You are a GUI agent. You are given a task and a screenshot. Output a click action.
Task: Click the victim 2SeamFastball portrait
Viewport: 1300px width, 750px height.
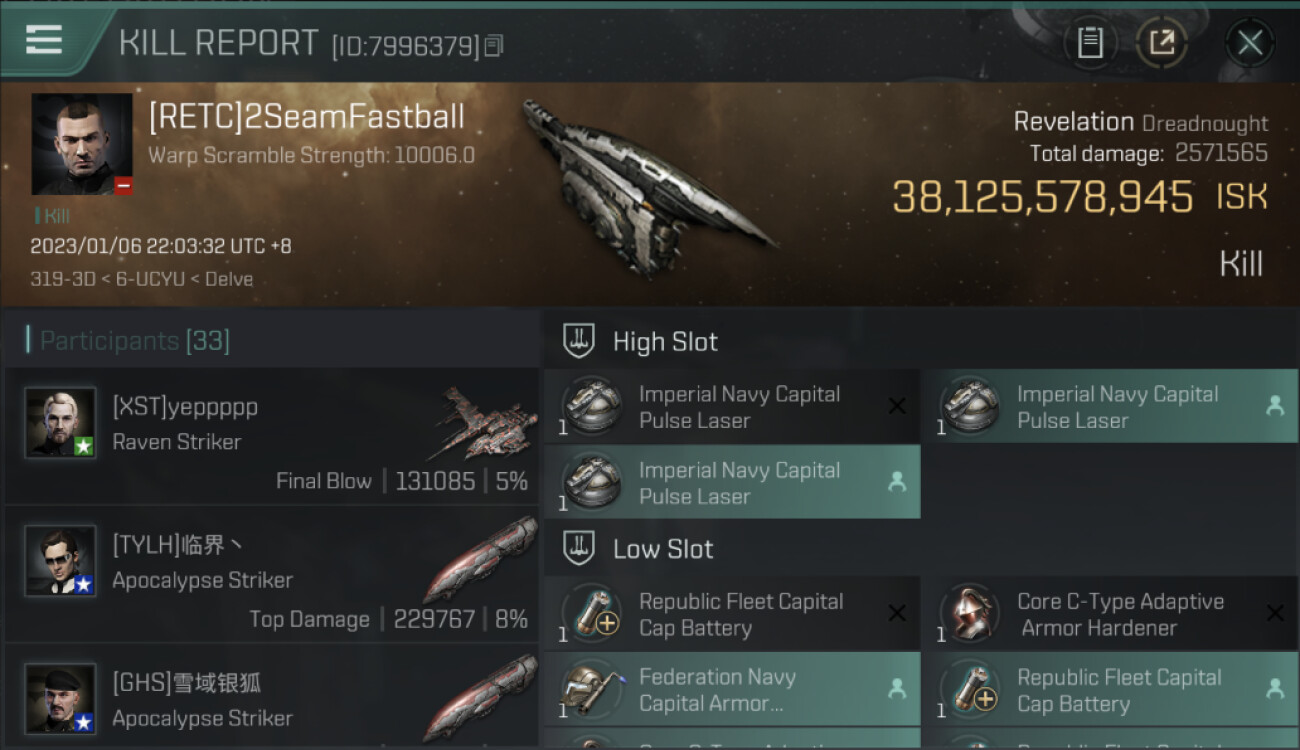[82, 144]
